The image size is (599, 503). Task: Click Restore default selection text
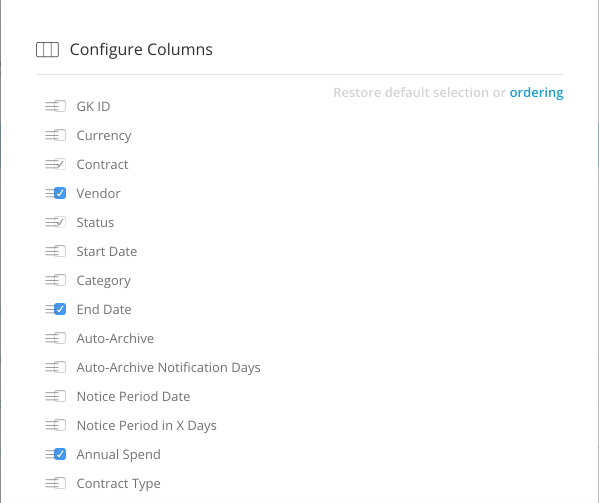411,92
